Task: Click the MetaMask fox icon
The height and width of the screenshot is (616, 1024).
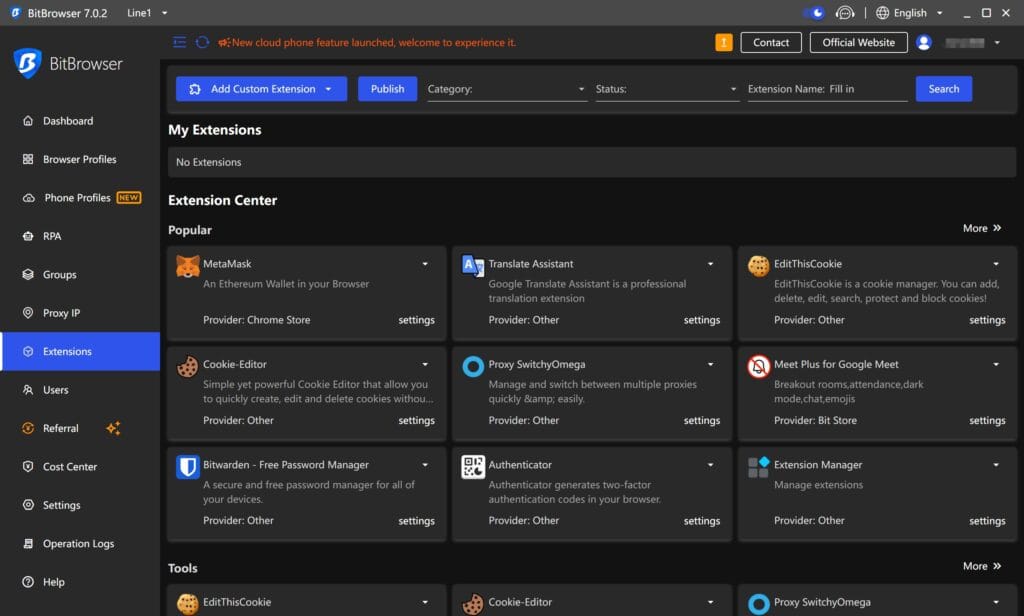Action: 187,267
